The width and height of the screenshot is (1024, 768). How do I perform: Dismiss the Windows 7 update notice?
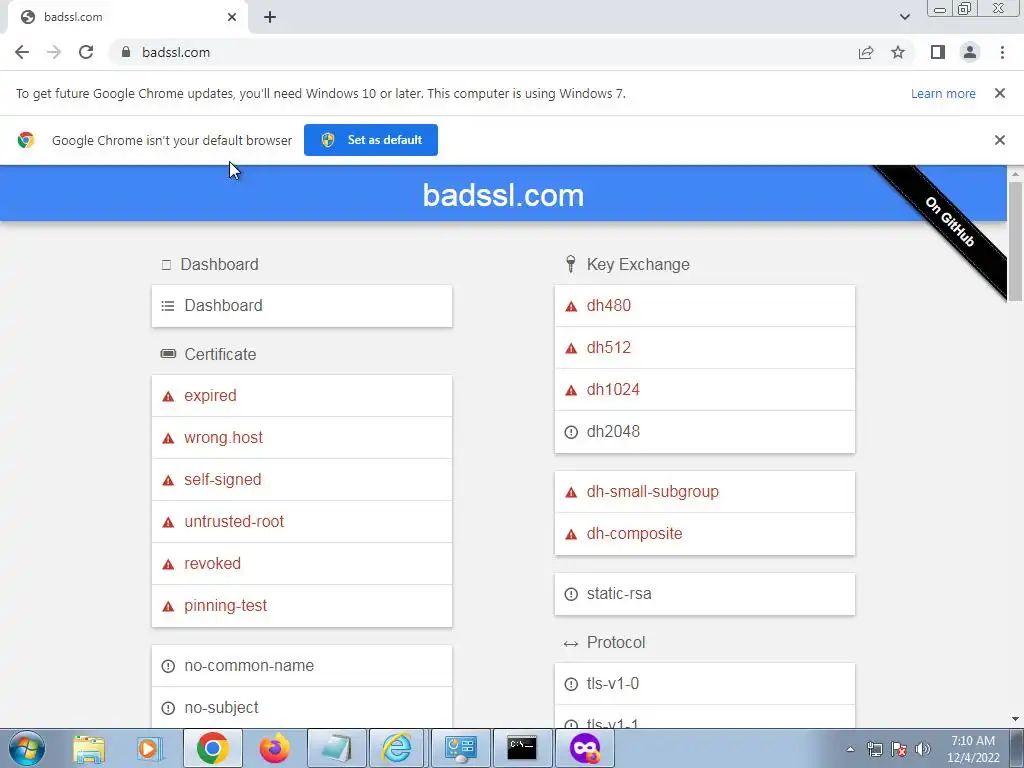pyautogui.click(x=1000, y=93)
